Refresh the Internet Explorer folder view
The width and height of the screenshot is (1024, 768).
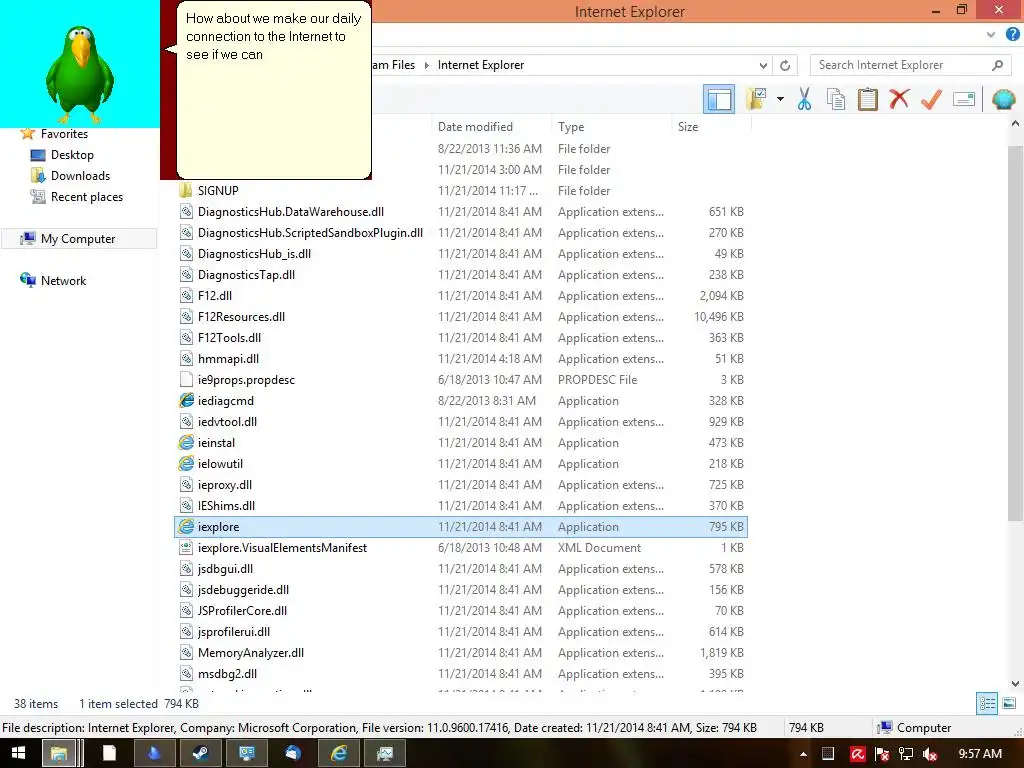click(x=785, y=65)
